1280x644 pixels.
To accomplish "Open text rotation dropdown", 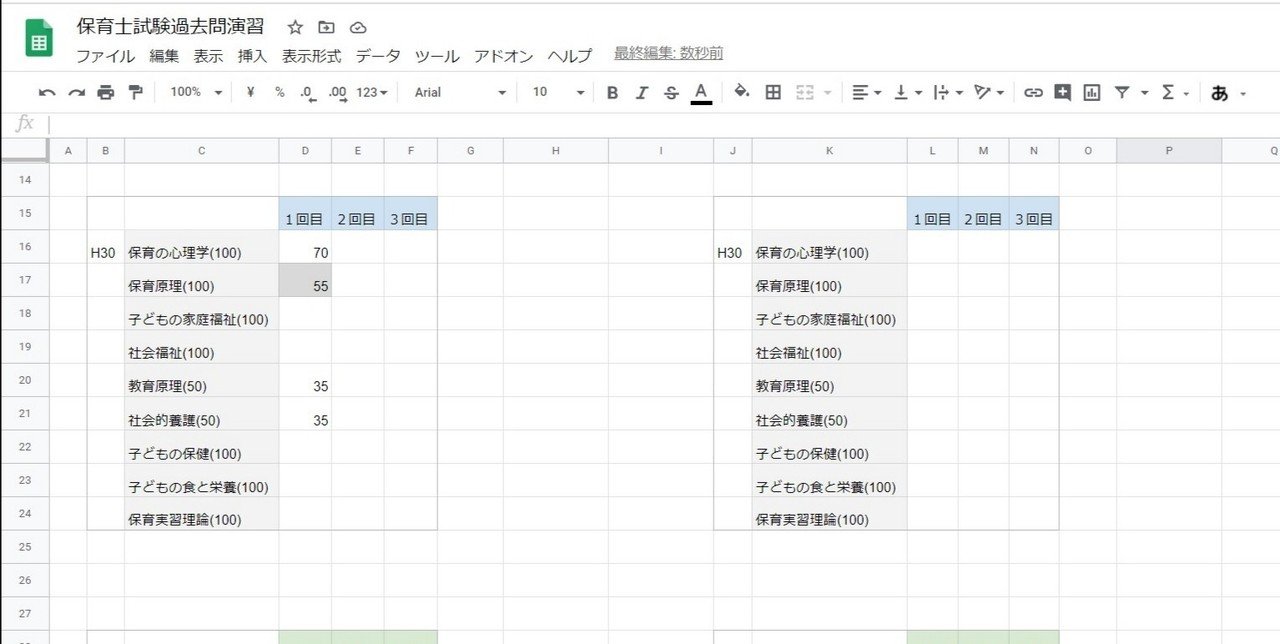I will 988,92.
